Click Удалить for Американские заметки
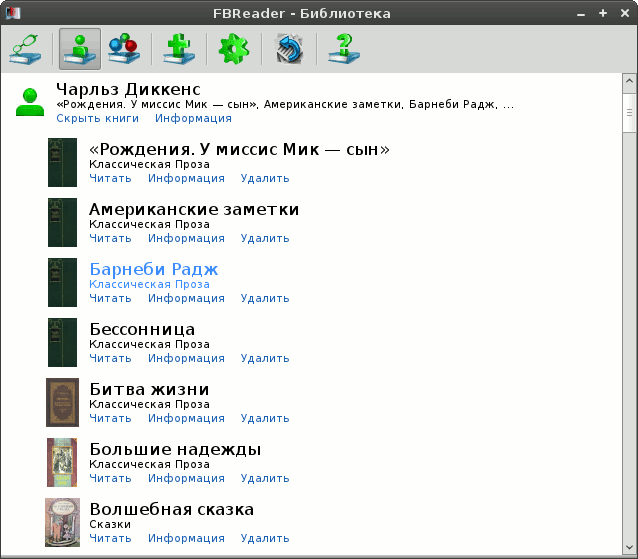 click(x=265, y=238)
